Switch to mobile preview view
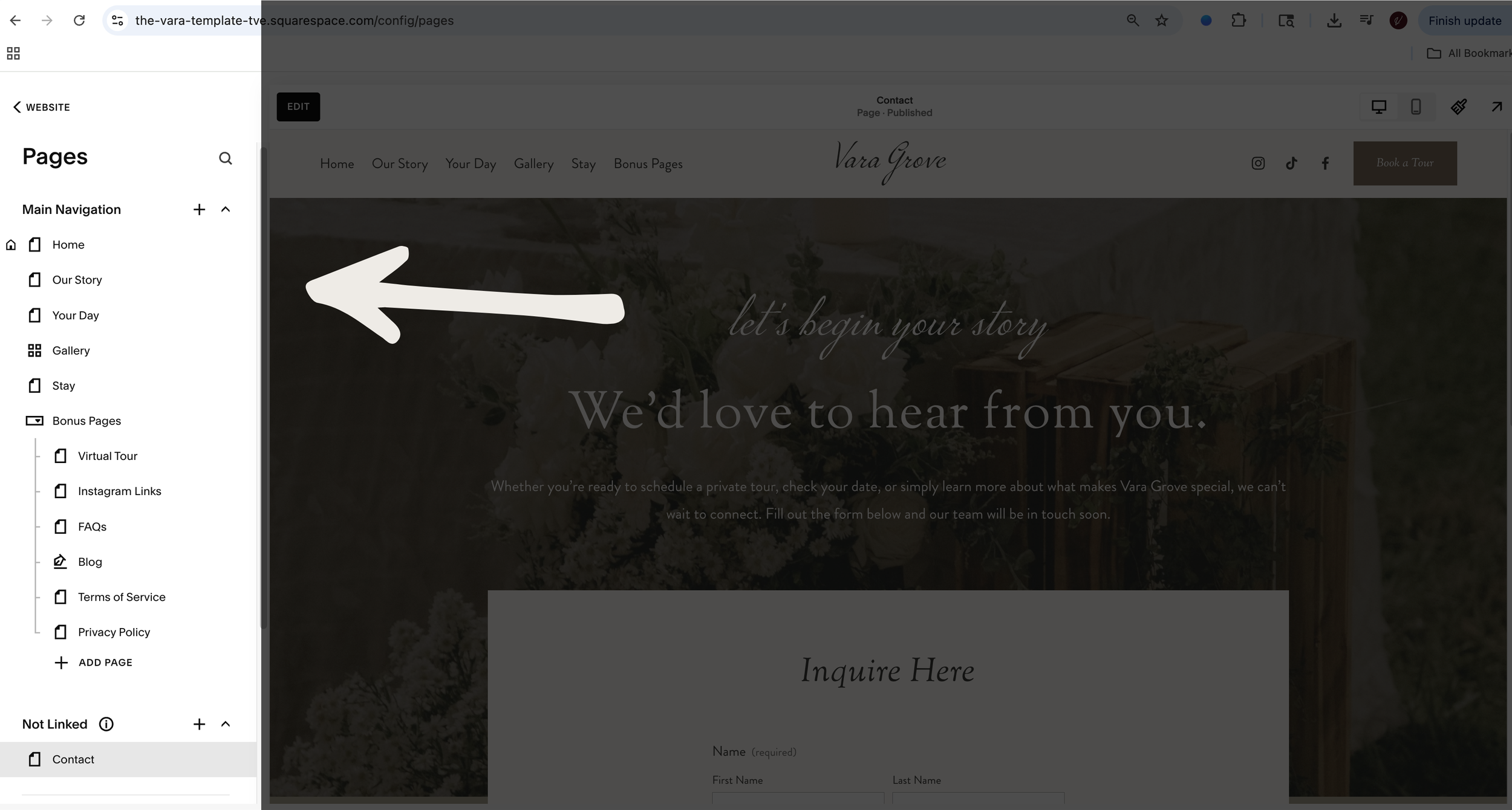 pyautogui.click(x=1416, y=107)
